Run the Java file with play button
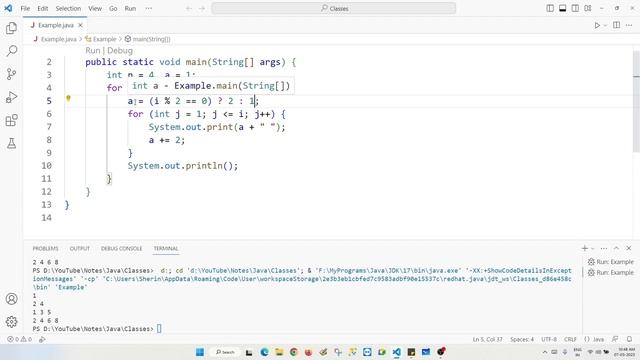The width and height of the screenshot is (640, 360). point(597,25)
